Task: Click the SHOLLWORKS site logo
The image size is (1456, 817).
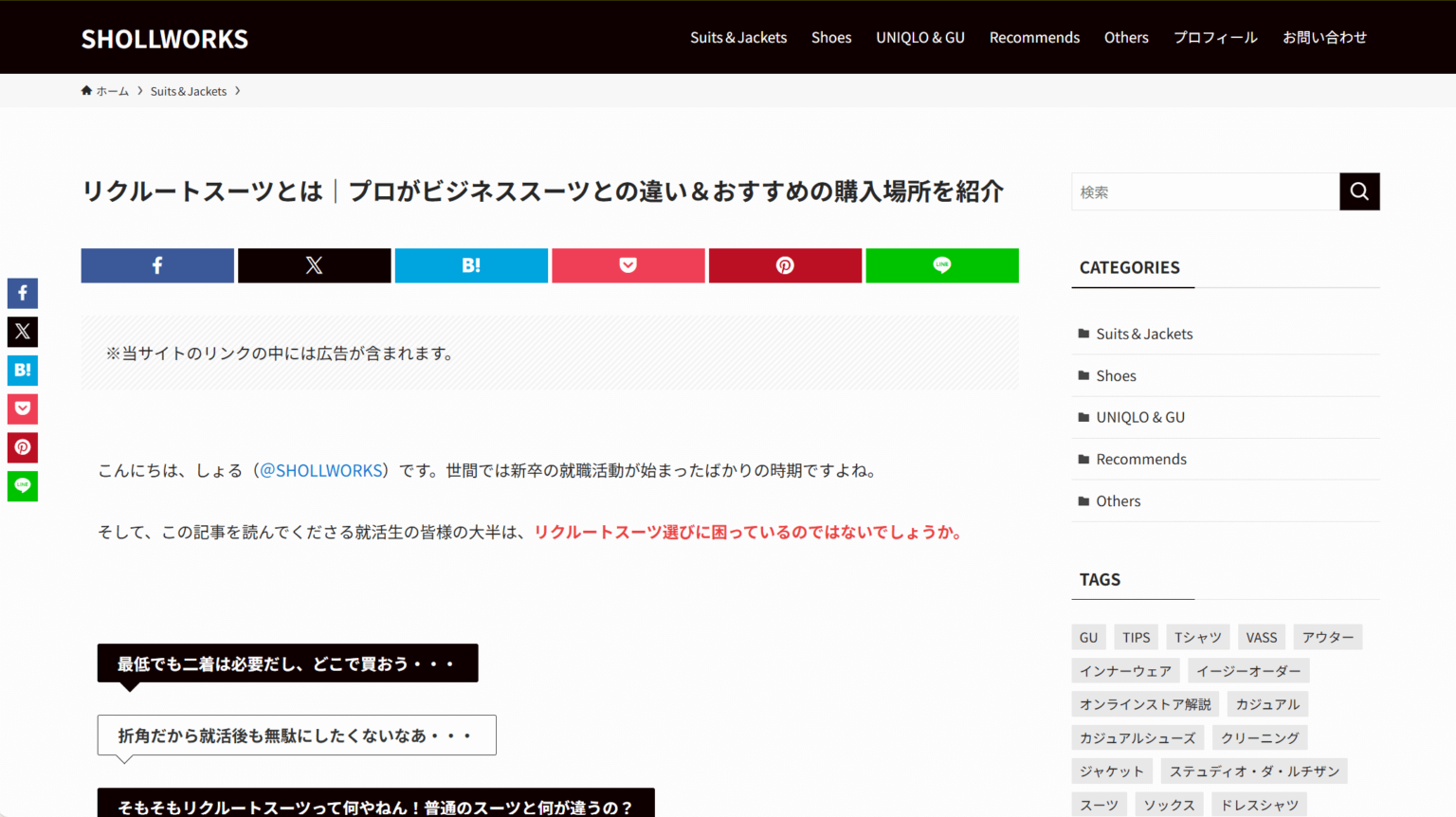Action: (164, 38)
